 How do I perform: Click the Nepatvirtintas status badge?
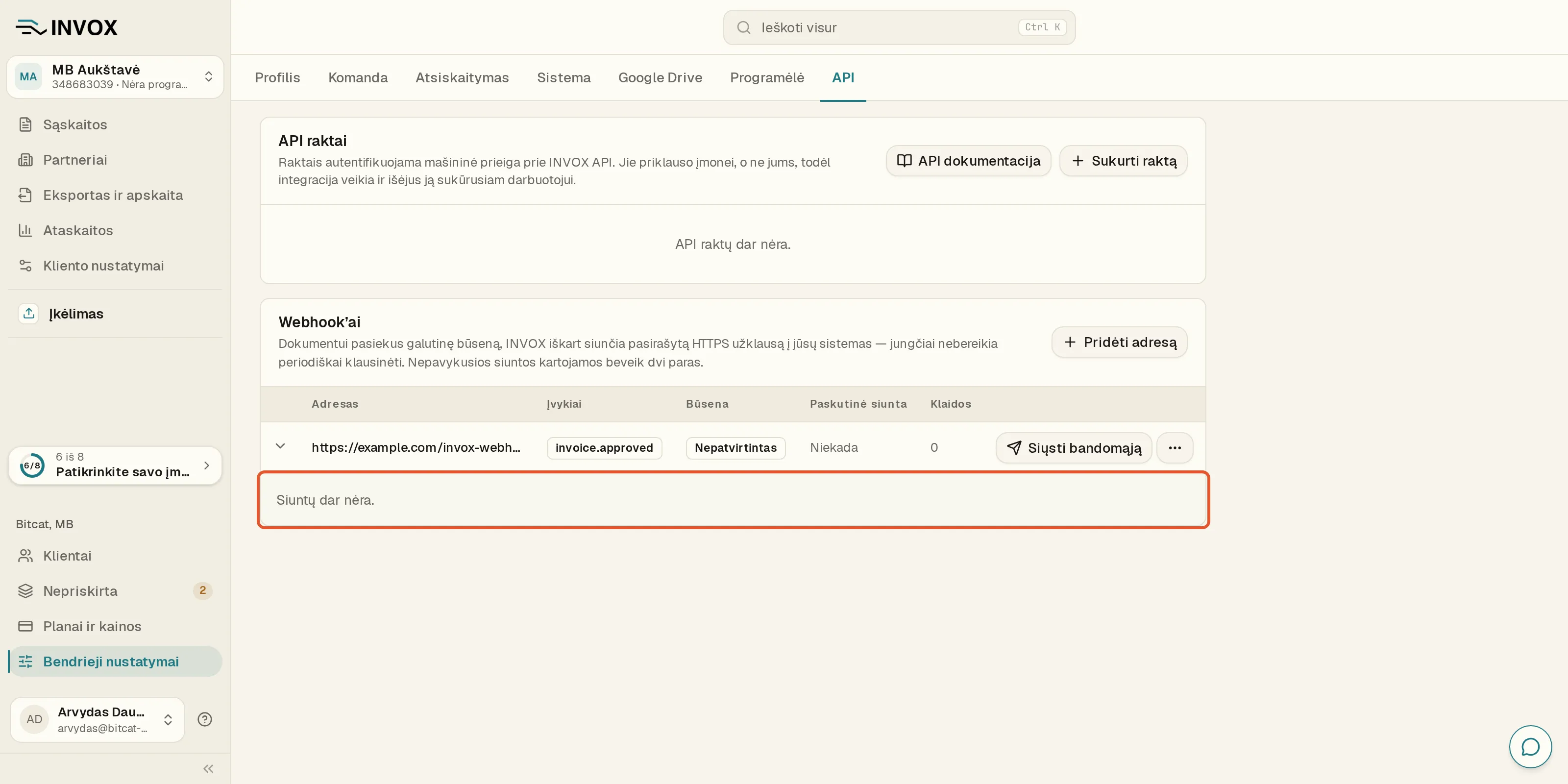pos(736,448)
